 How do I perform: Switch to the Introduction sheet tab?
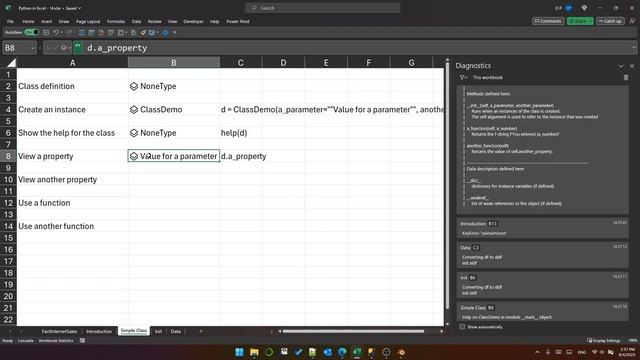pos(99,331)
